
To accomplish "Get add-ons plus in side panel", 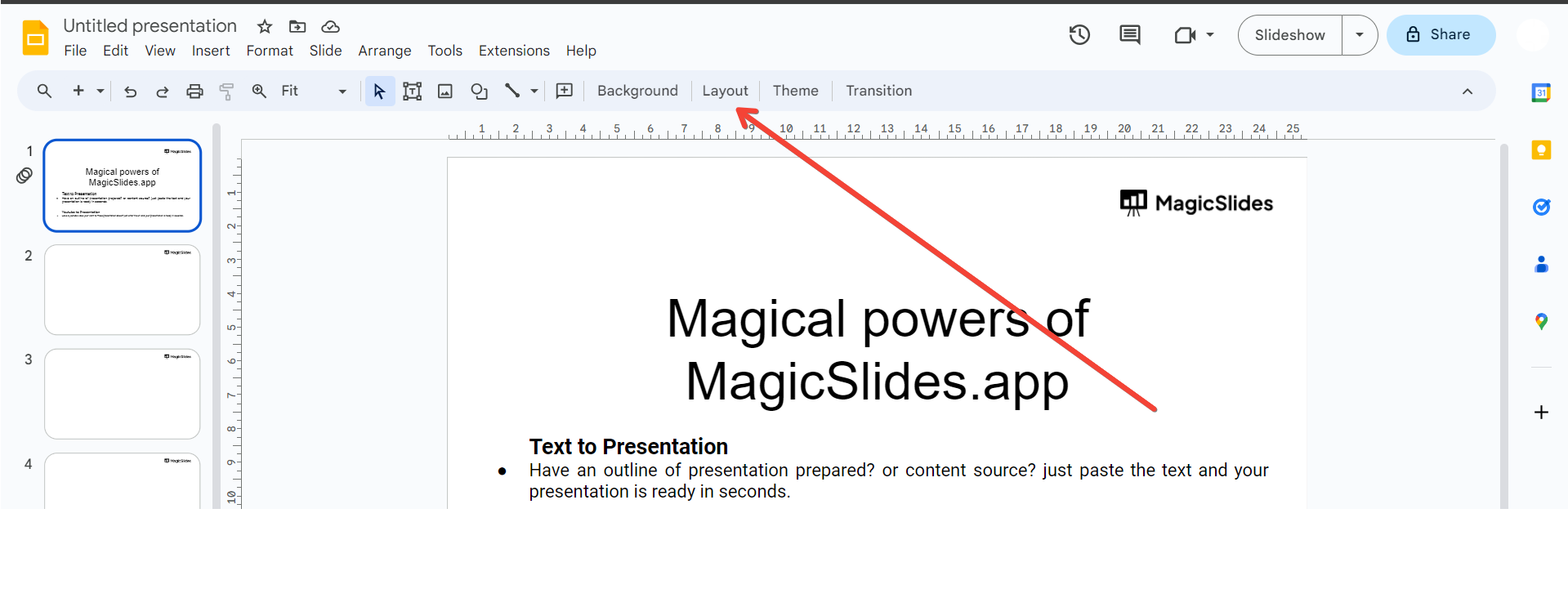I will (1541, 412).
